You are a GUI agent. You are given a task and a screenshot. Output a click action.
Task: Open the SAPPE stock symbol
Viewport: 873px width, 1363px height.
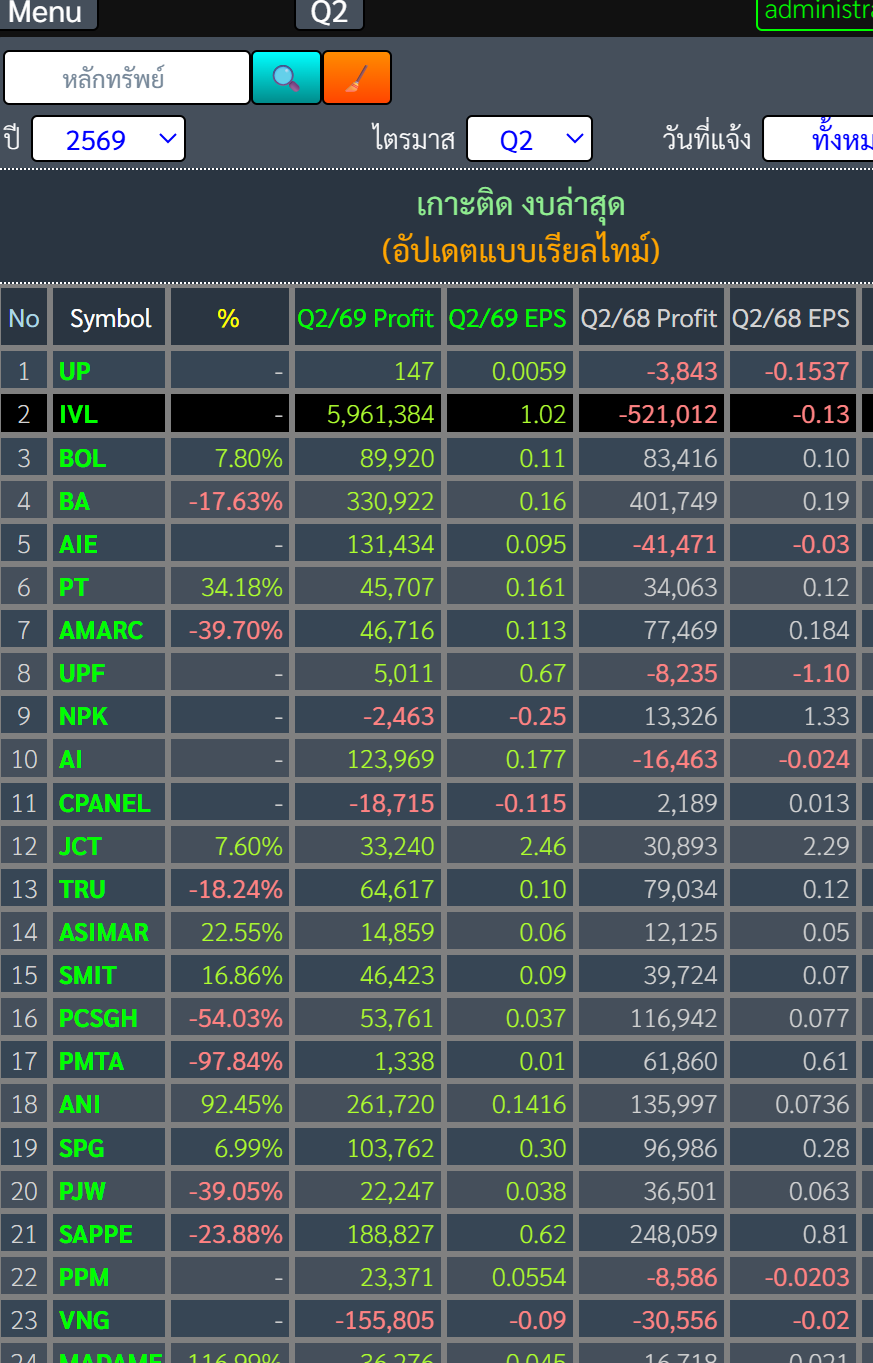96,1234
